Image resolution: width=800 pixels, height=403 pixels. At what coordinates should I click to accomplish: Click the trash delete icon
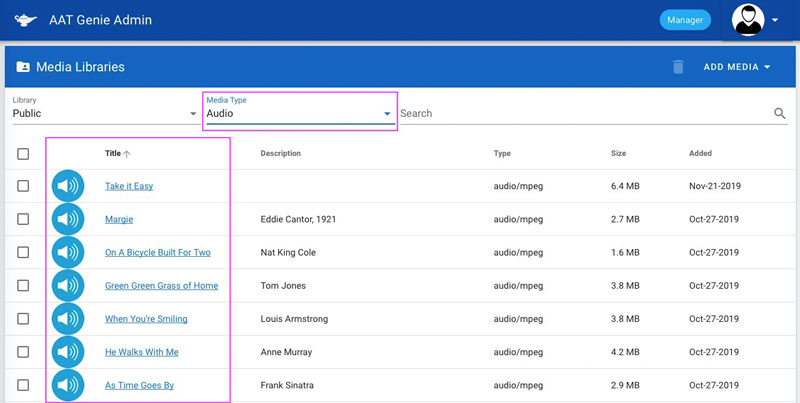tap(678, 67)
